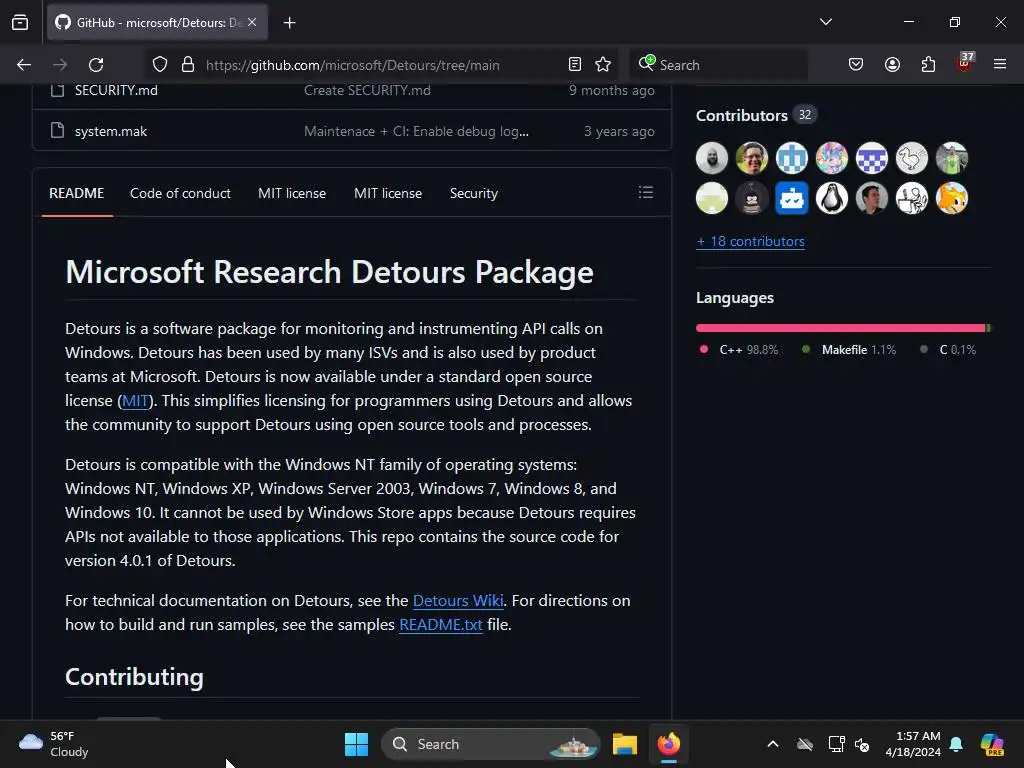The width and height of the screenshot is (1024, 768).
Task: Click the C++ 98.8% language entry
Action: tap(740, 349)
